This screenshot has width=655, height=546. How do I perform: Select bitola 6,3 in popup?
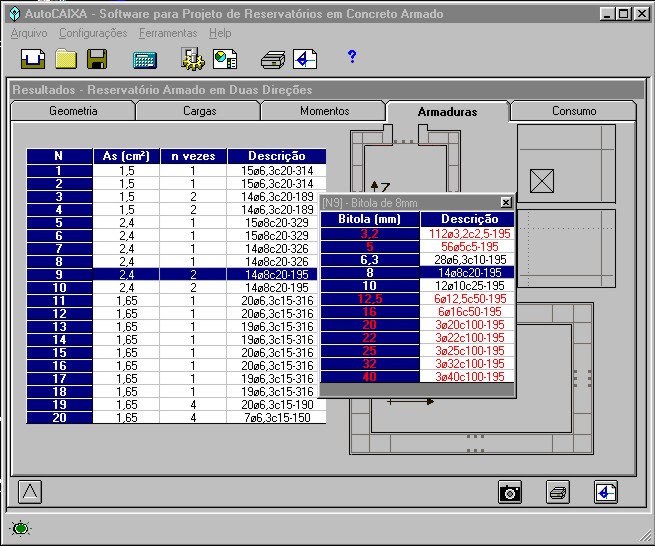tap(370, 259)
